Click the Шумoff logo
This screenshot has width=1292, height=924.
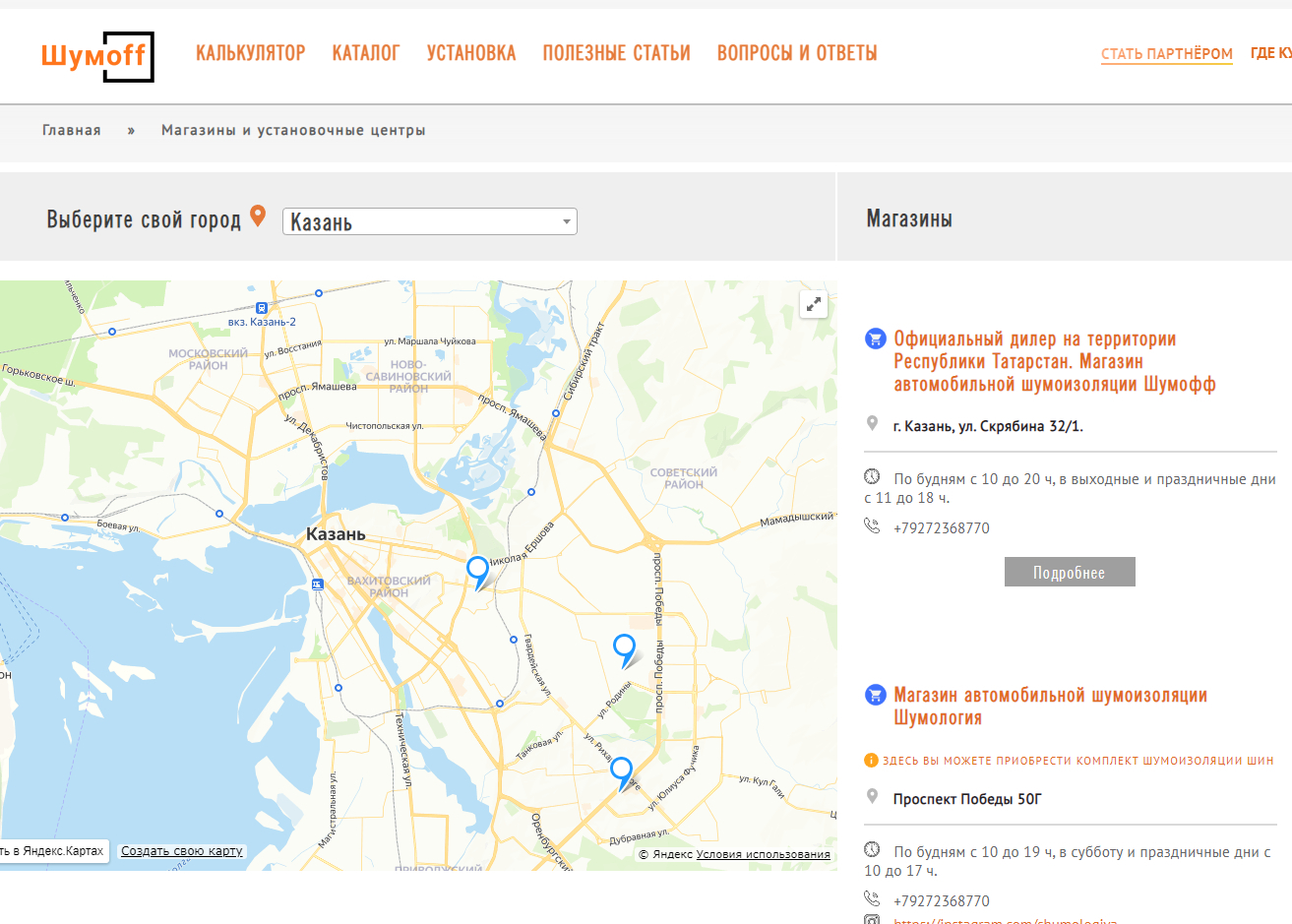point(97,56)
